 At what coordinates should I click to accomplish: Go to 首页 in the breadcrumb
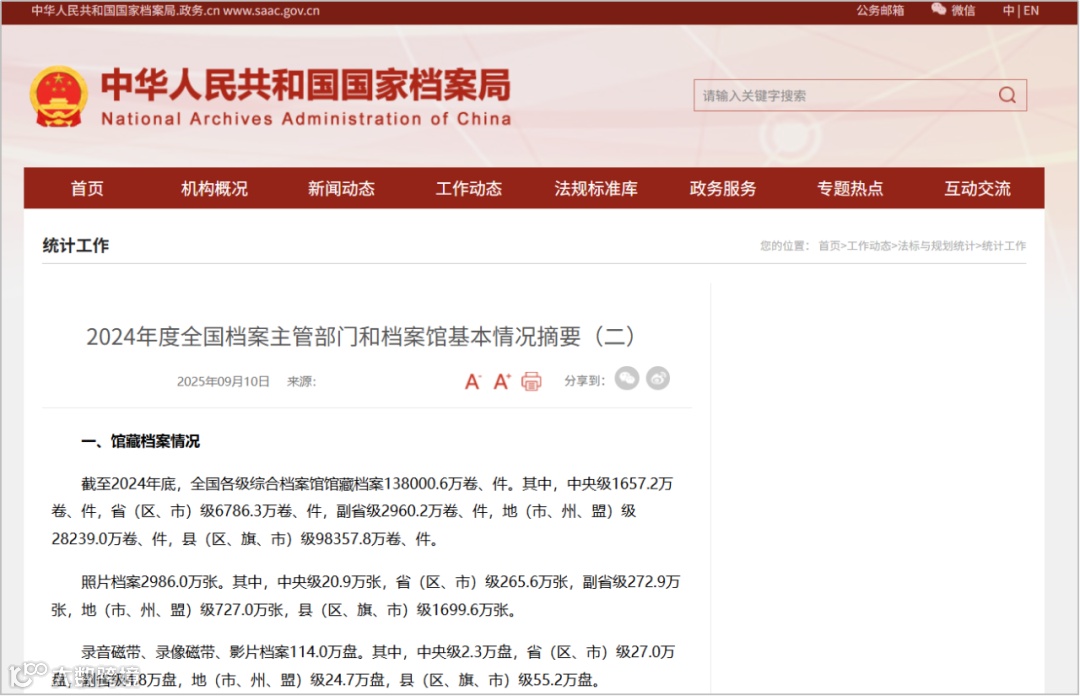click(829, 245)
